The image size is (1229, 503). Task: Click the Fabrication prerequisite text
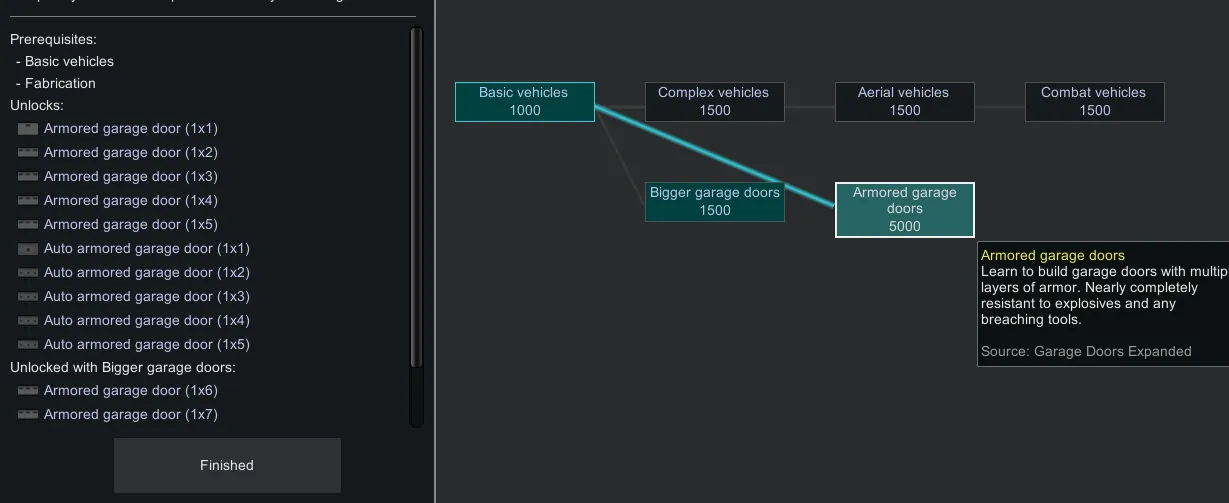coord(60,84)
